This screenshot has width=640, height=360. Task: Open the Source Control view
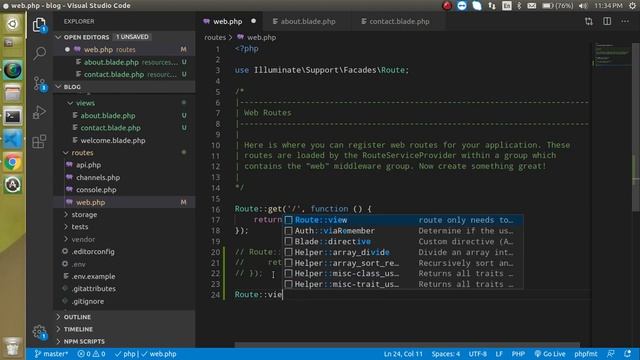pos(40,84)
